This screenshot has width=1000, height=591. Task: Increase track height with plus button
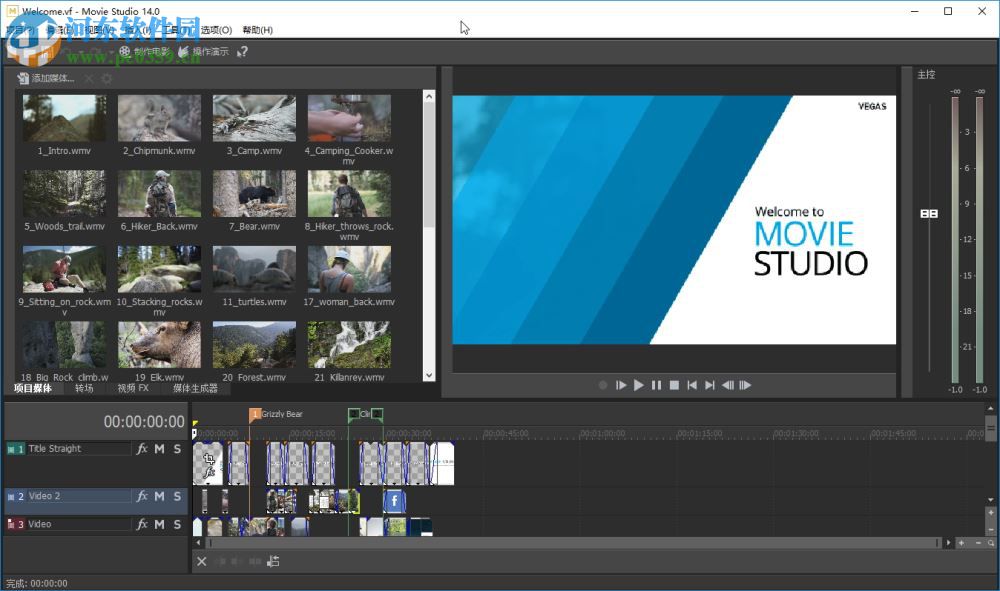[x=990, y=513]
